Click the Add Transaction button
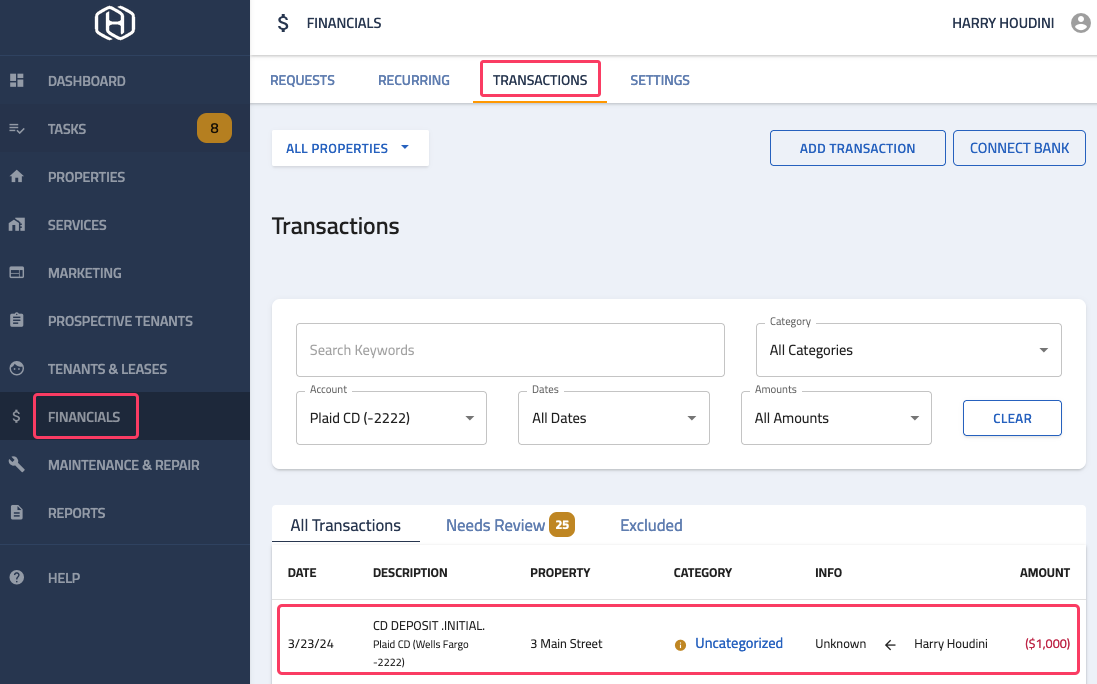The image size is (1097, 684). click(x=857, y=147)
